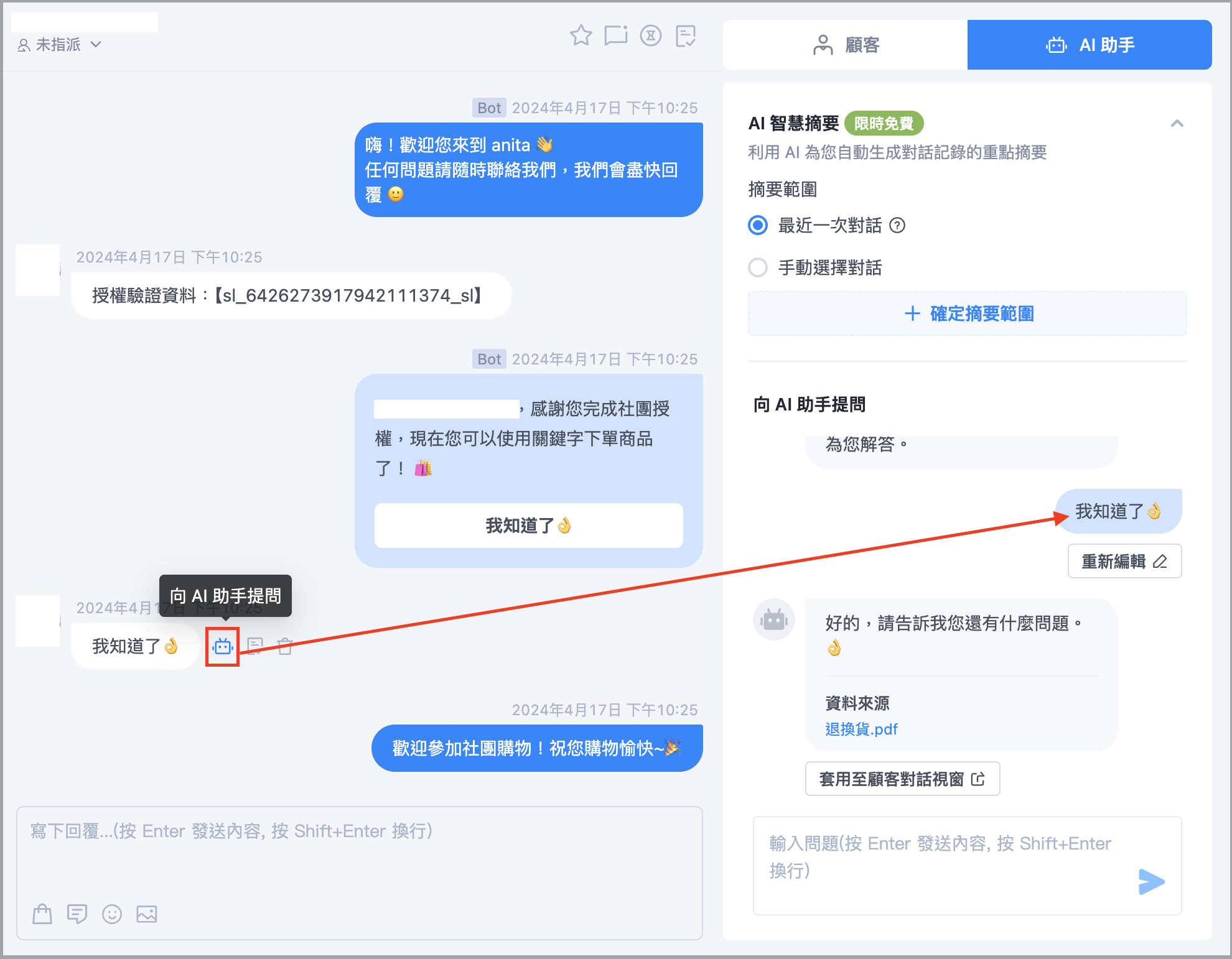This screenshot has width=1232, height=959.
Task: Open the emoji picker in reply box
Action: (112, 914)
